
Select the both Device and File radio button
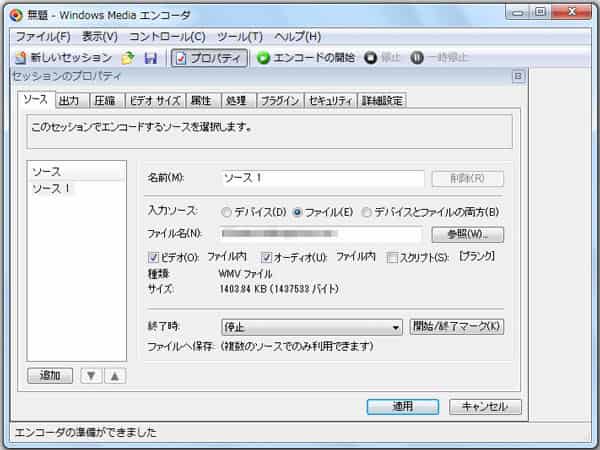(x=367, y=212)
